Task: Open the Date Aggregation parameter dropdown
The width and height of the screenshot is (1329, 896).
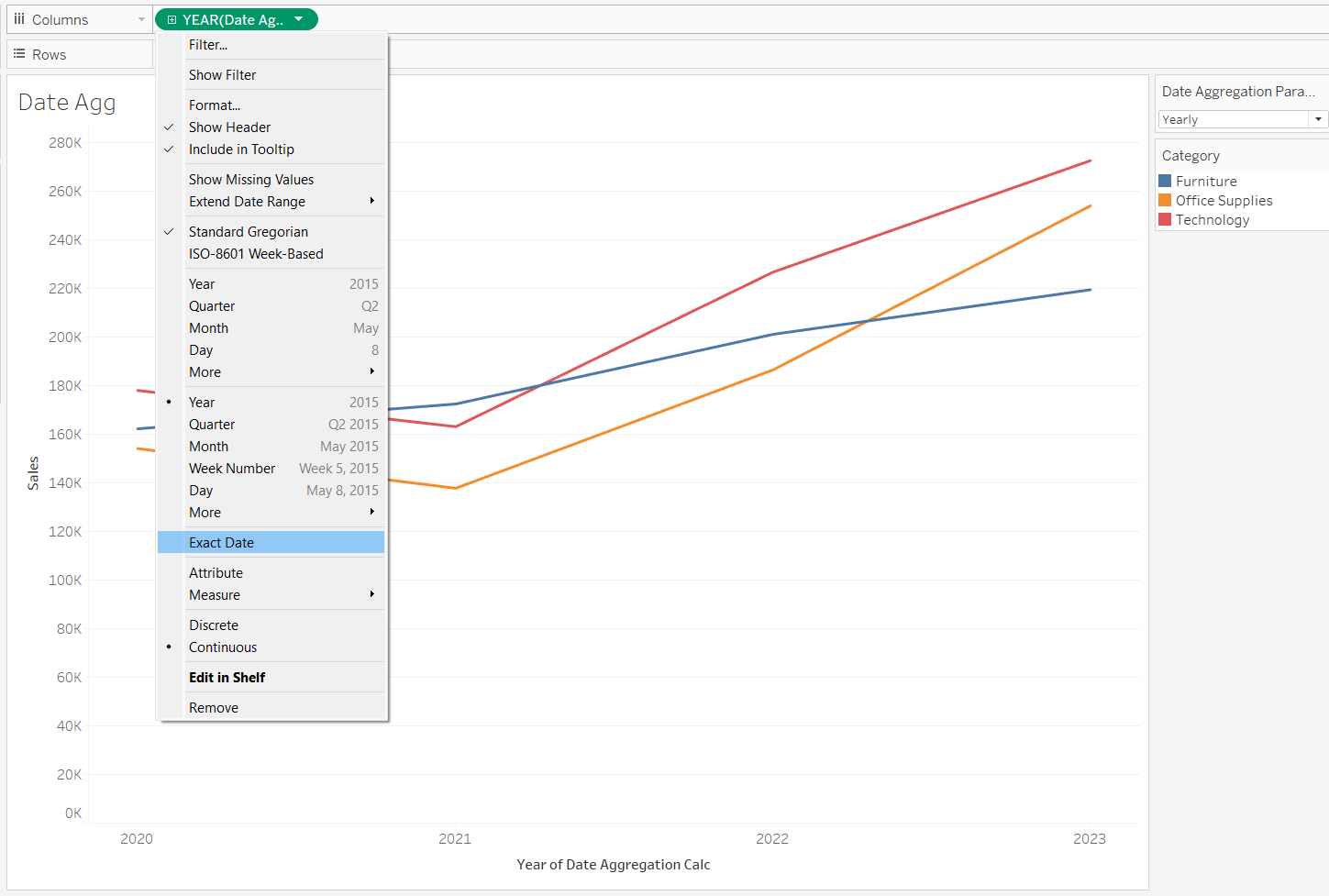Action: click(x=1318, y=119)
